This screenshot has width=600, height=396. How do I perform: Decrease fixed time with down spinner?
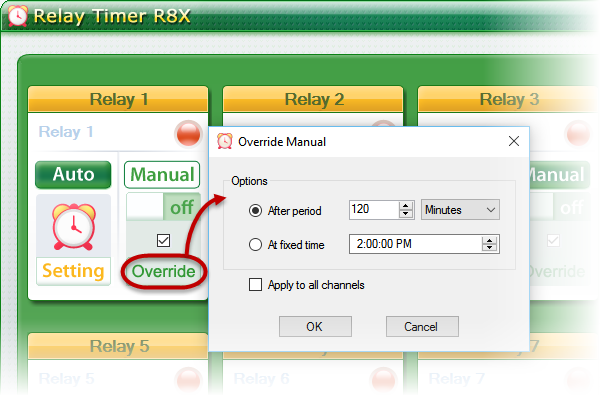(489, 248)
